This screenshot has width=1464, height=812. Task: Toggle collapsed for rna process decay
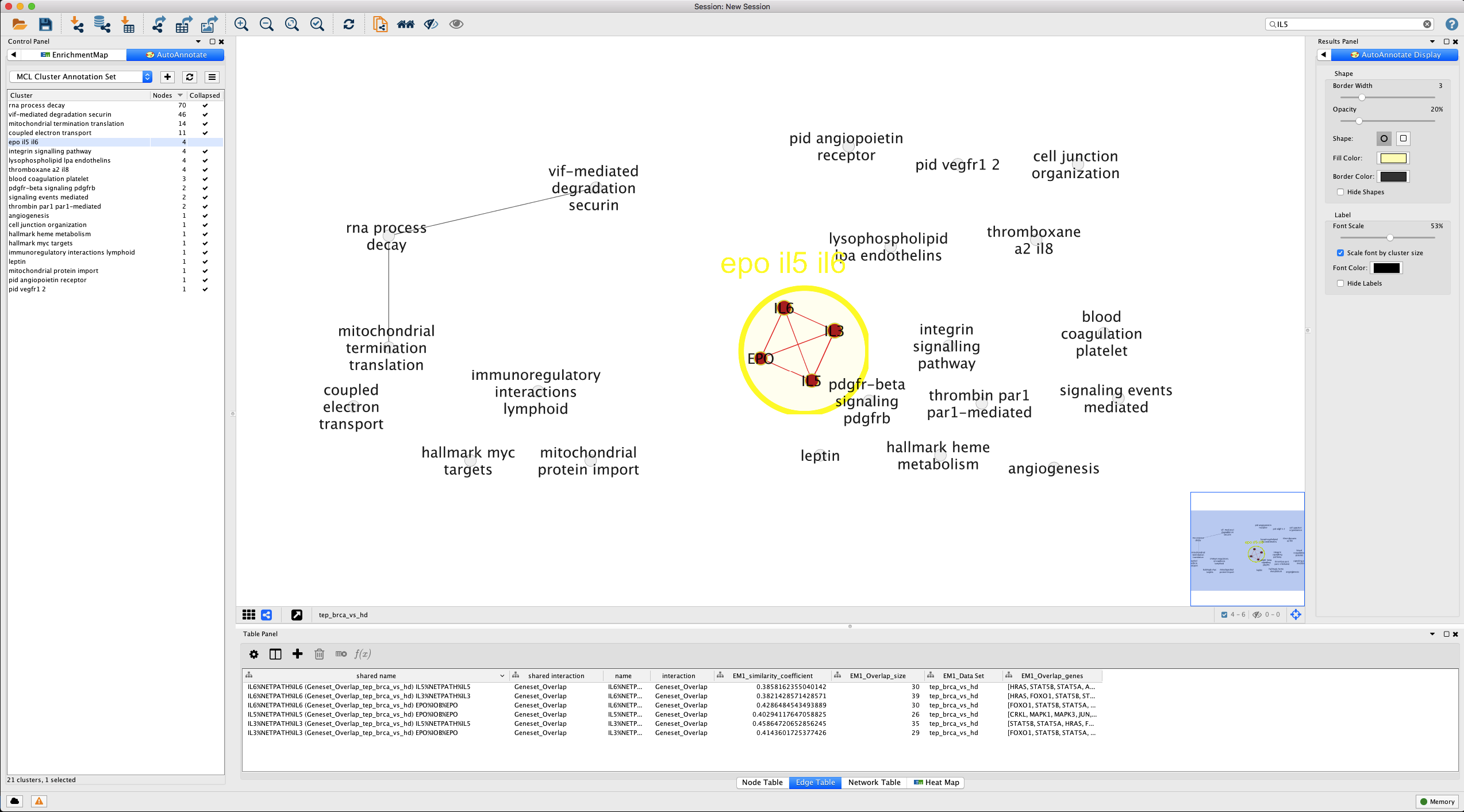click(205, 105)
